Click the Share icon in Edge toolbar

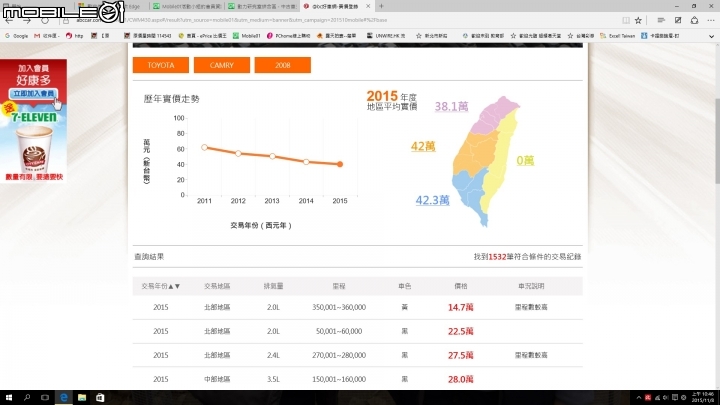point(694,20)
